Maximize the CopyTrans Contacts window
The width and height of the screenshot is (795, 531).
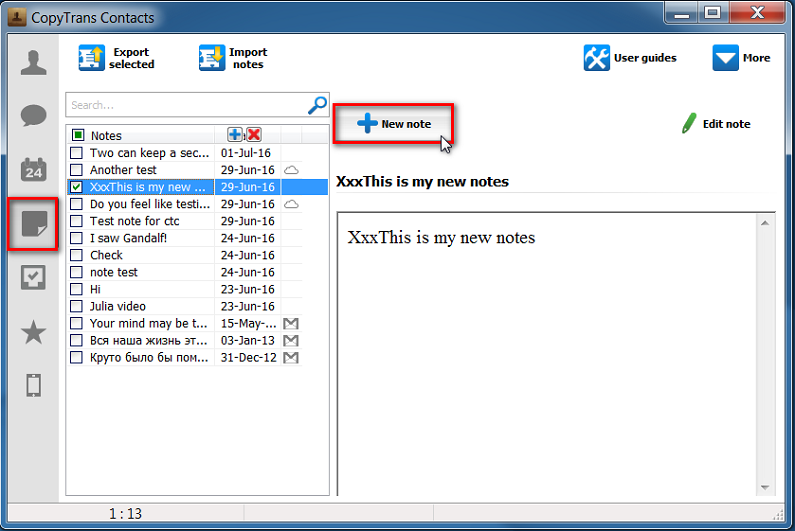coord(712,13)
